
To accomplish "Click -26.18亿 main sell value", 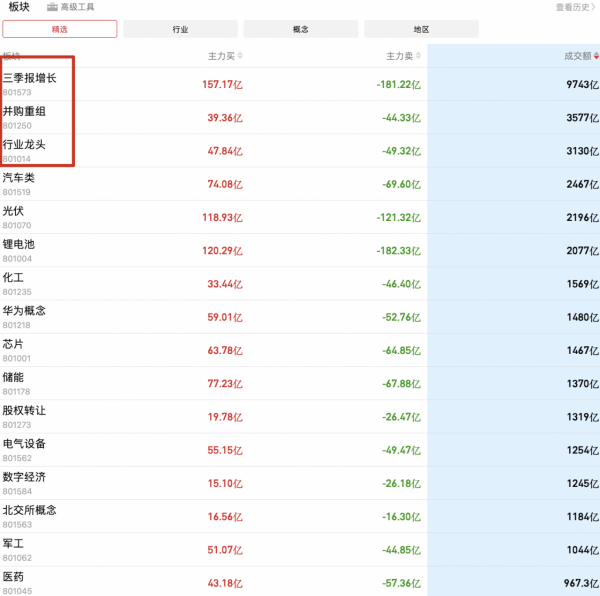I will pos(401,484).
